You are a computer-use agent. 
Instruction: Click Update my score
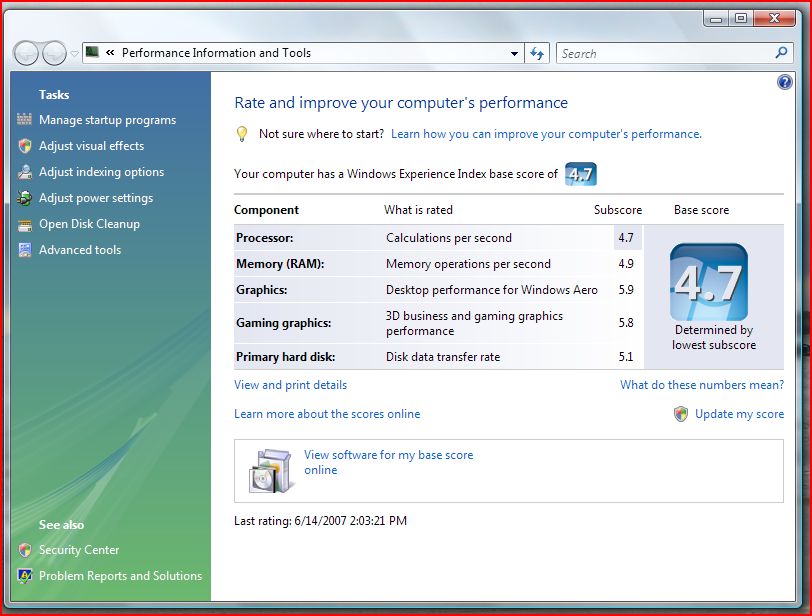tap(739, 414)
